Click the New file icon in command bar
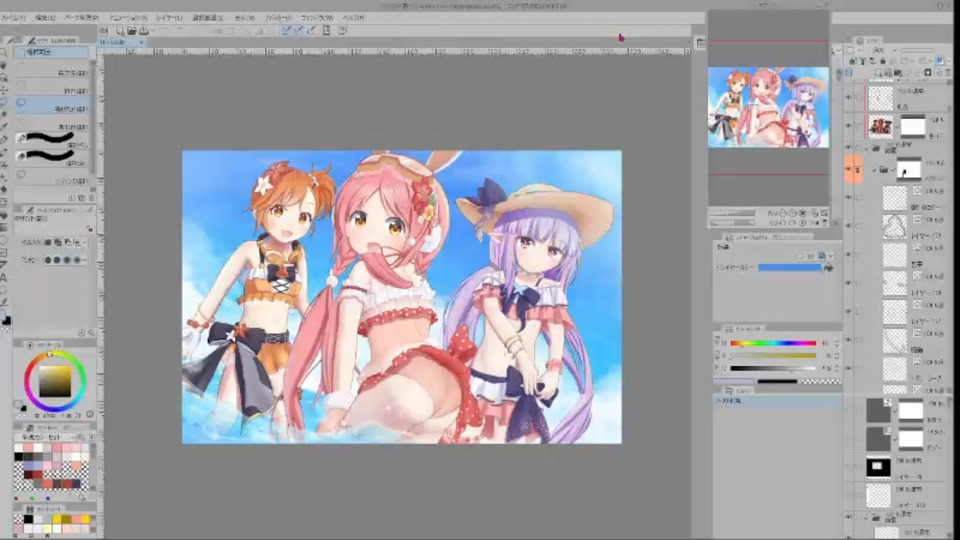Image resolution: width=960 pixels, height=540 pixels. (x=120, y=31)
